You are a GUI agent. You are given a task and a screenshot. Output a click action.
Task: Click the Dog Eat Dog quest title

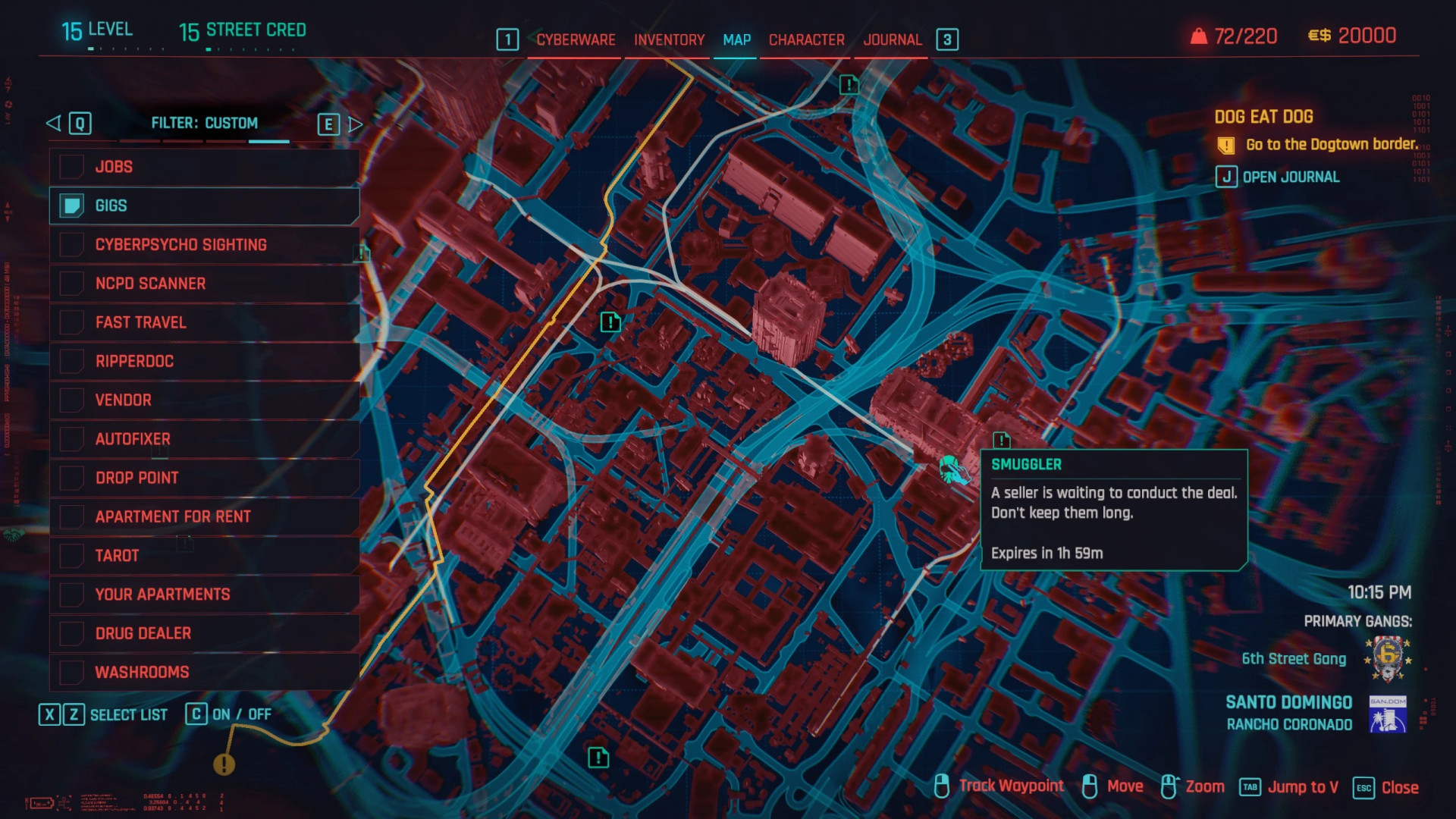(x=1263, y=117)
